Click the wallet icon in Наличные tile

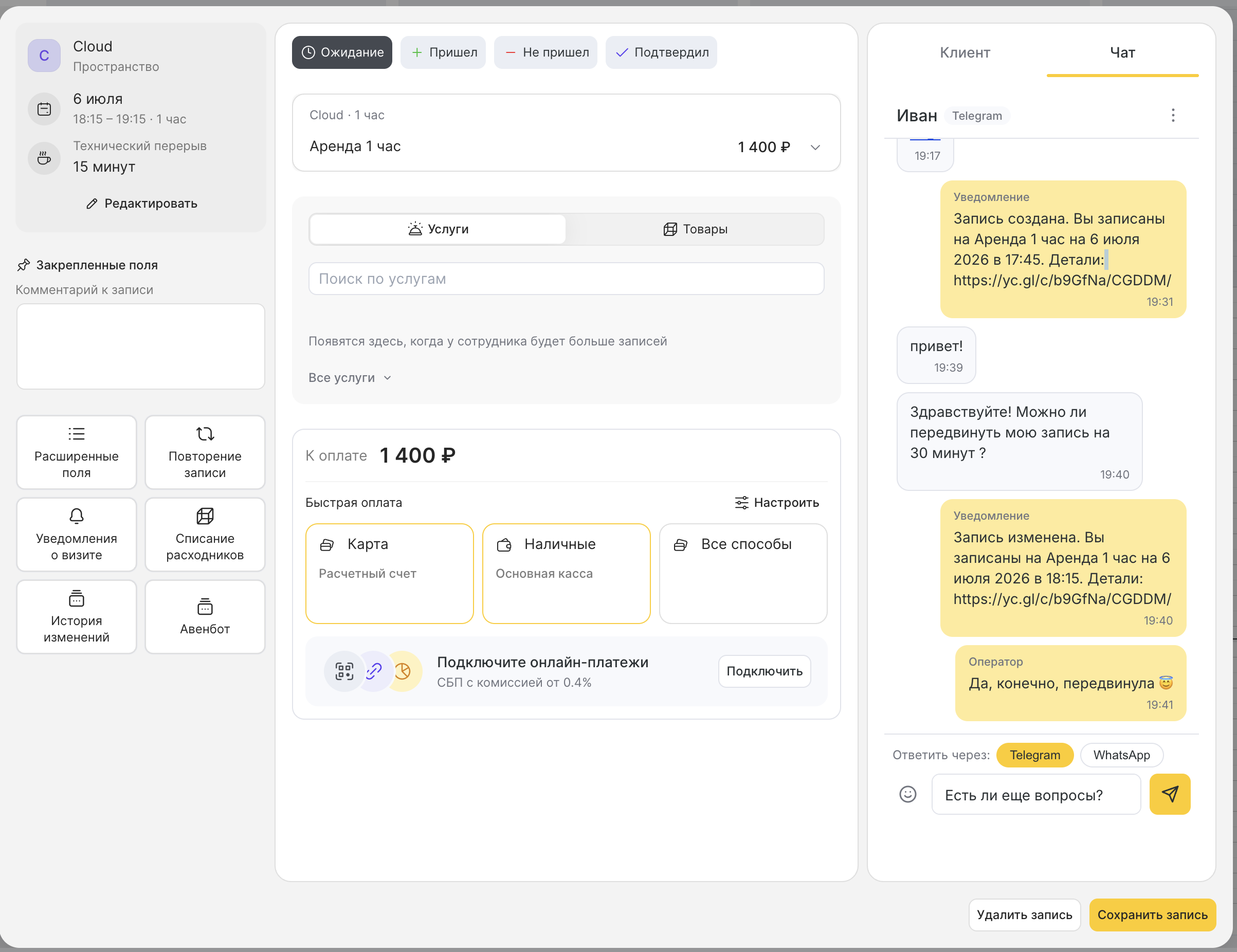[504, 545]
